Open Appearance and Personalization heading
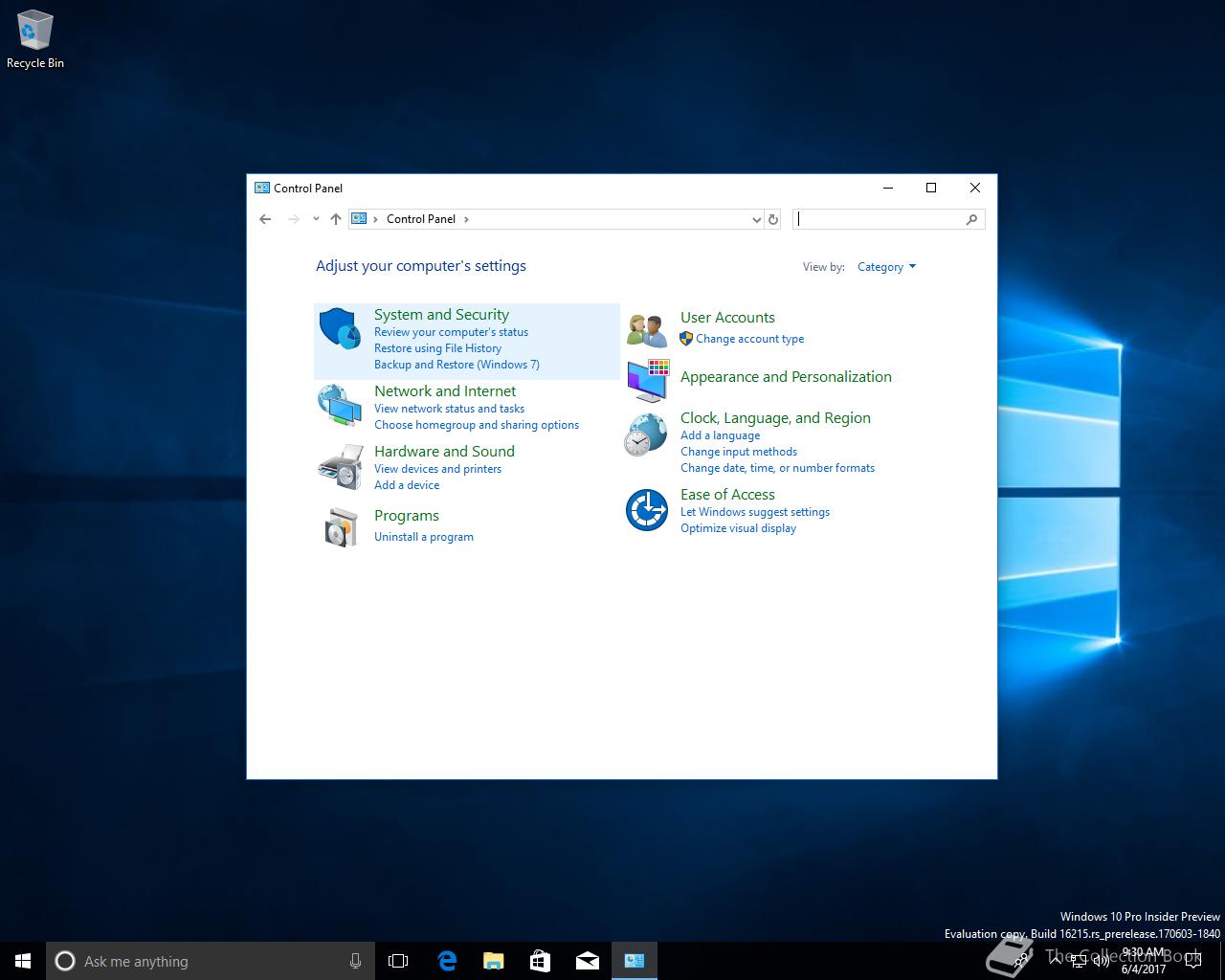1225x980 pixels. [786, 377]
